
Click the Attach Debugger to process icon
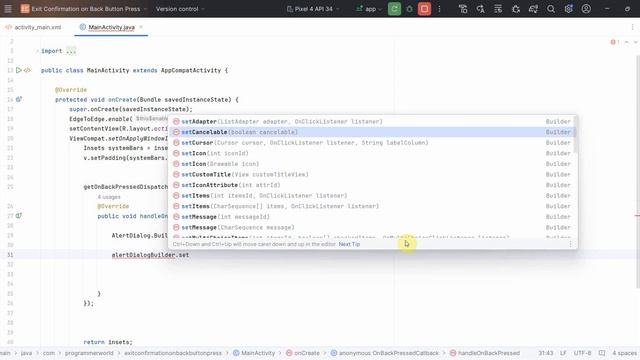(516, 9)
